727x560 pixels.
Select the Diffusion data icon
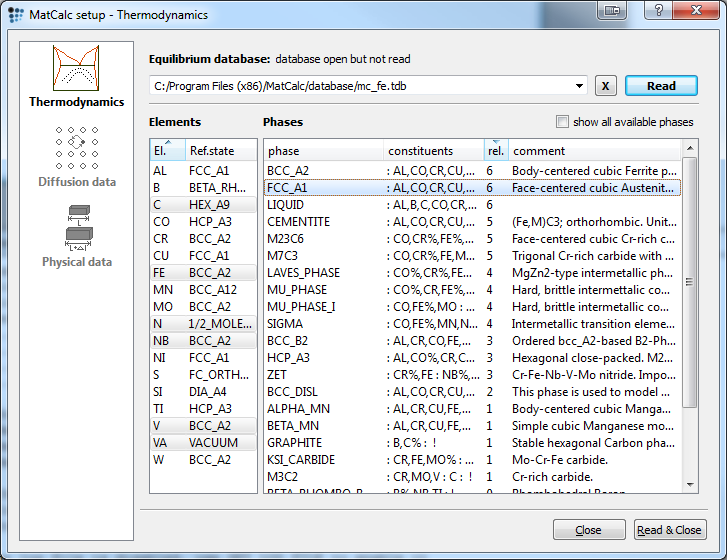[x=76, y=148]
